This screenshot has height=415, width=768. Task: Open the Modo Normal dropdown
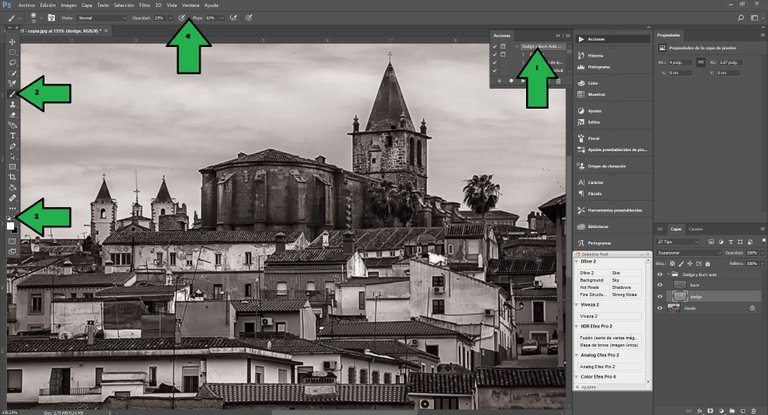[102, 18]
